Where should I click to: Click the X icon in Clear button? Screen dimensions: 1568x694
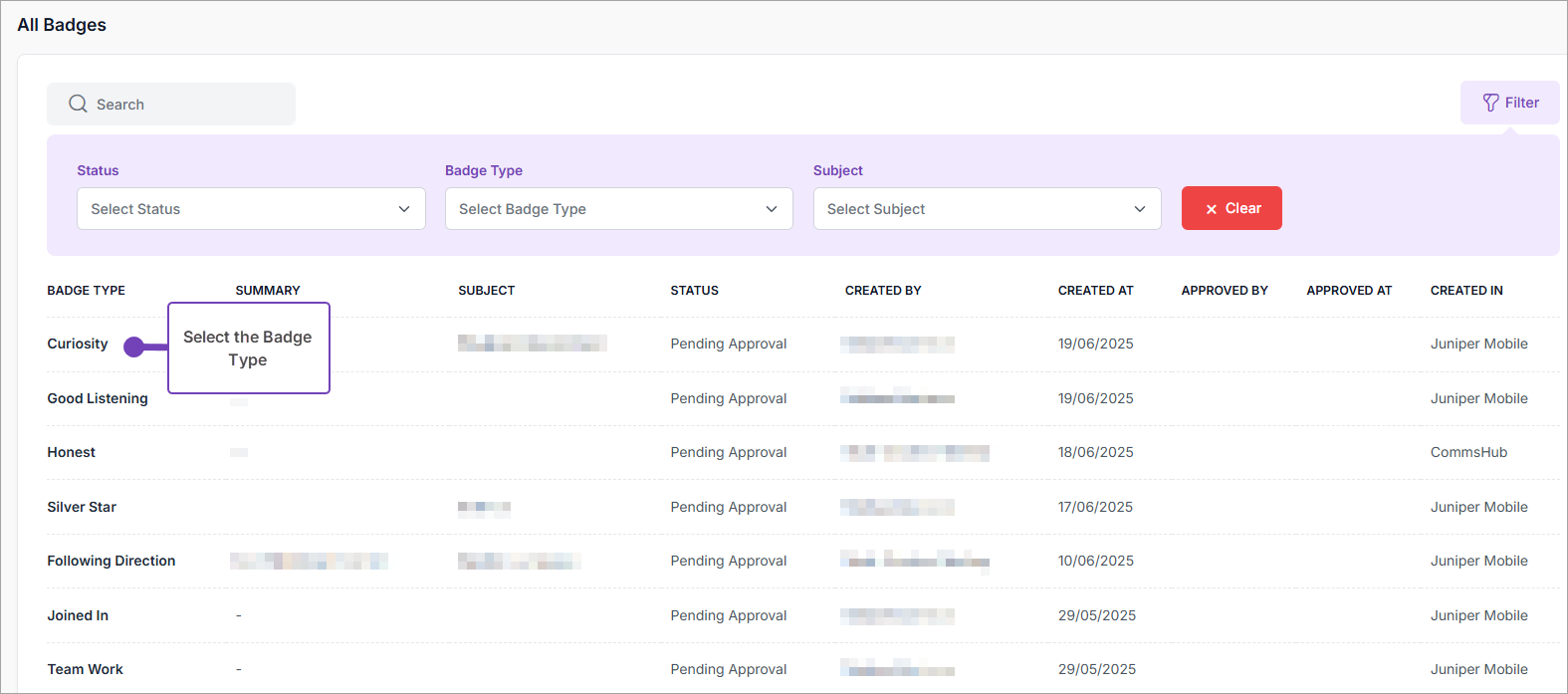click(1212, 209)
